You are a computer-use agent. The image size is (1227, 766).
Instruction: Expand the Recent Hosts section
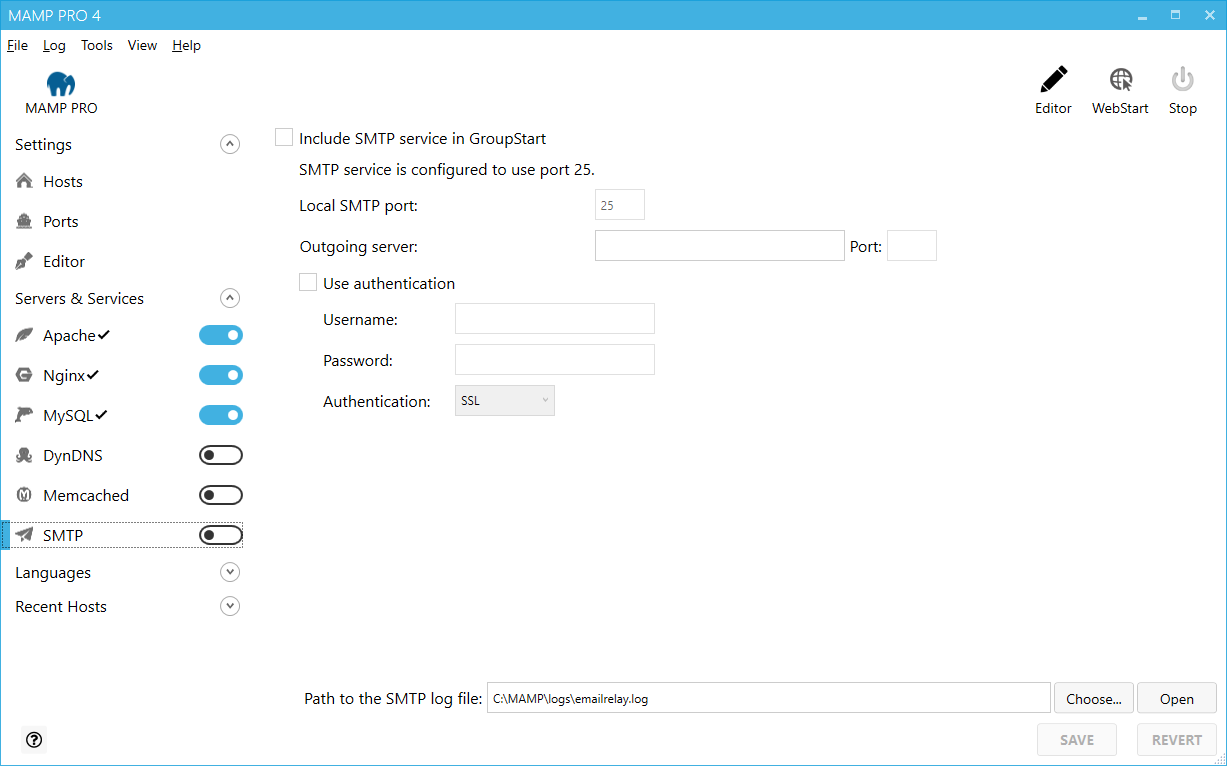pyautogui.click(x=230, y=606)
